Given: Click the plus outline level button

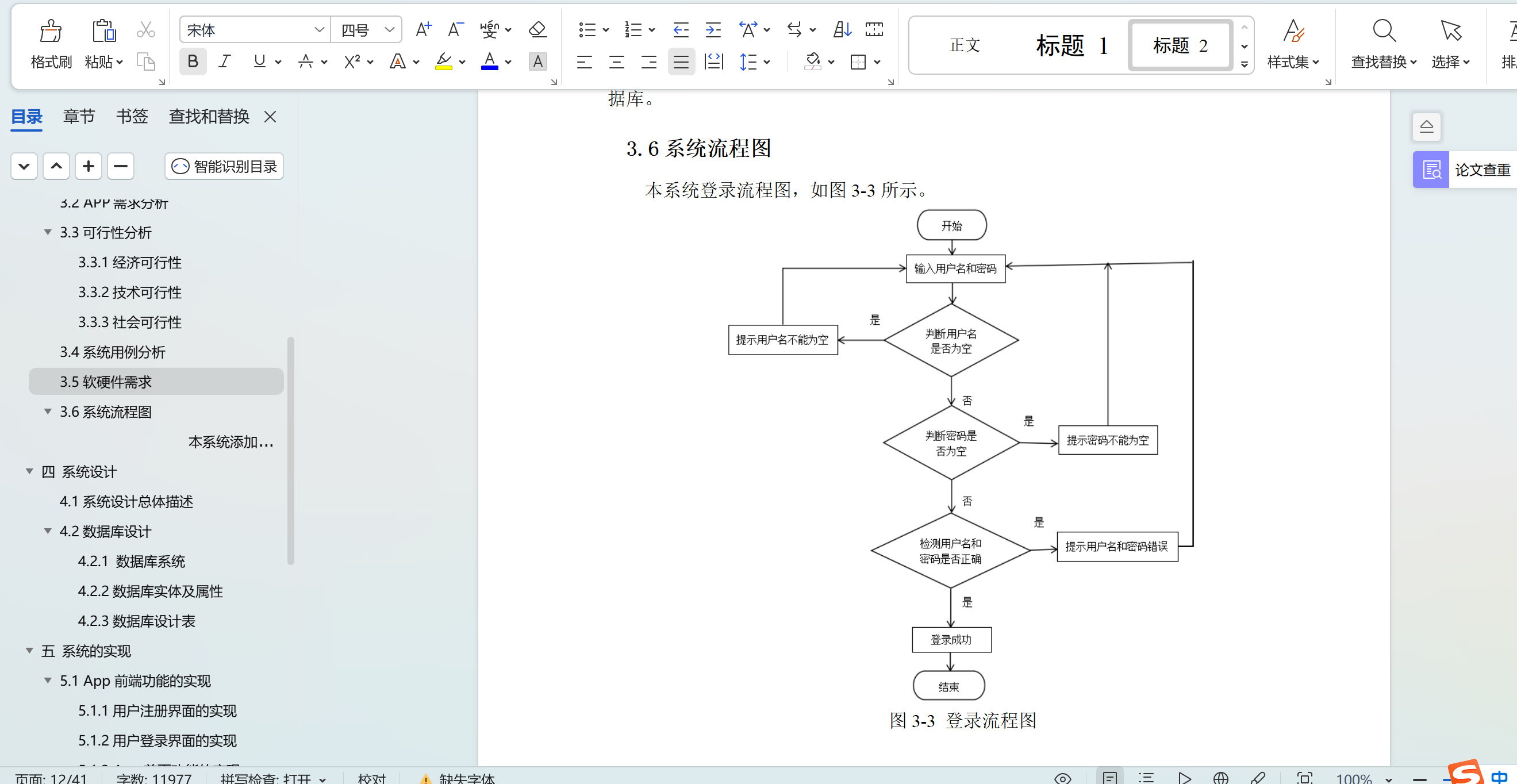Looking at the screenshot, I should pos(89,166).
